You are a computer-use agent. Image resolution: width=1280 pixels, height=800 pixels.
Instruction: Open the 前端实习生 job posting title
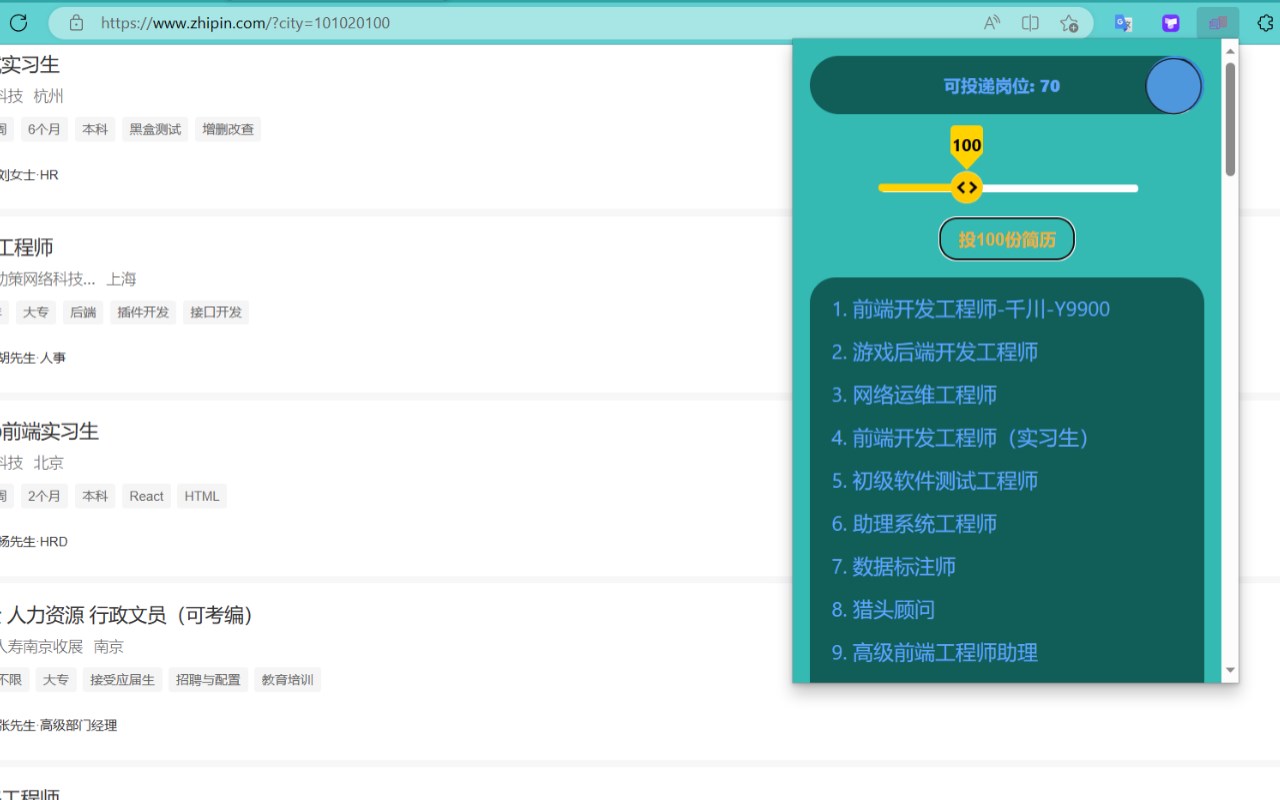coord(49,432)
